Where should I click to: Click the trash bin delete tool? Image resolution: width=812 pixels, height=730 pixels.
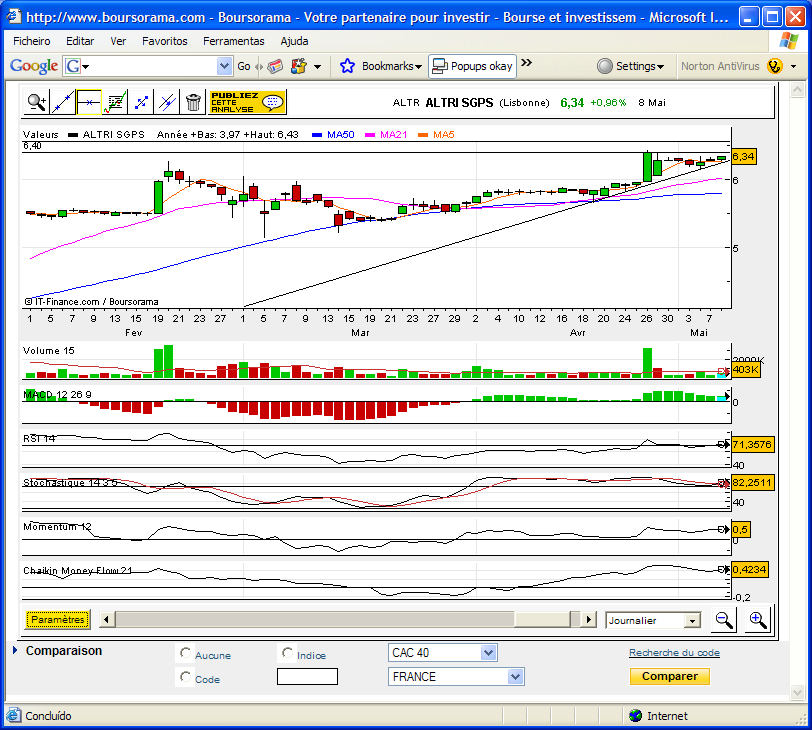(193, 102)
